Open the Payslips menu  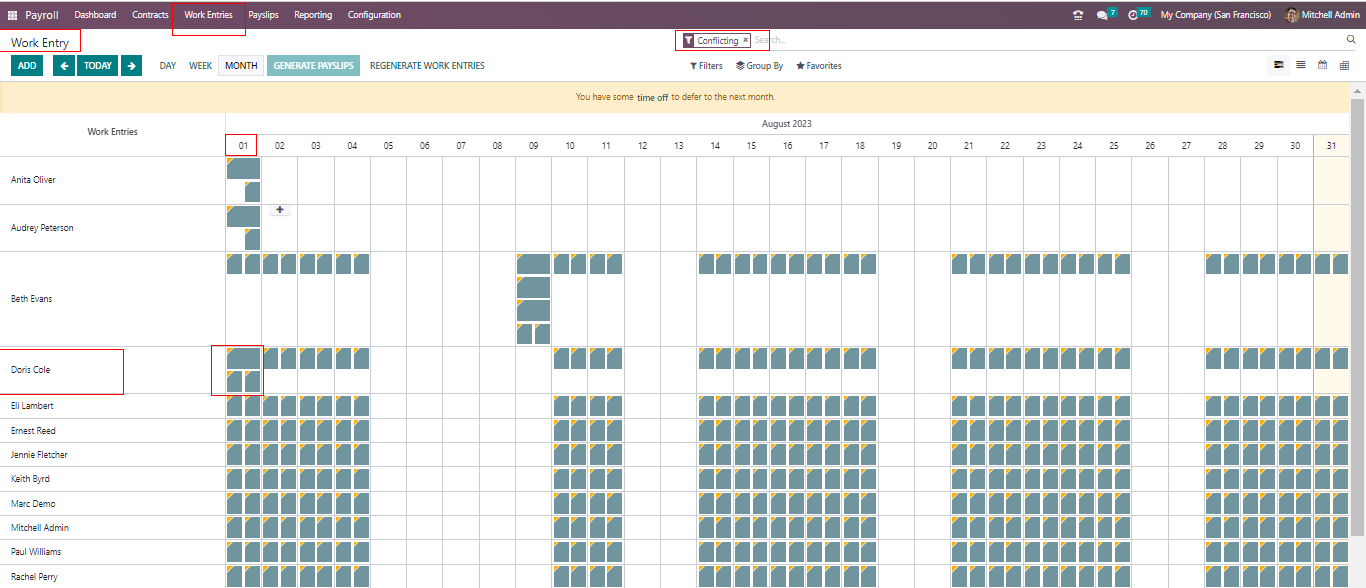click(x=263, y=15)
